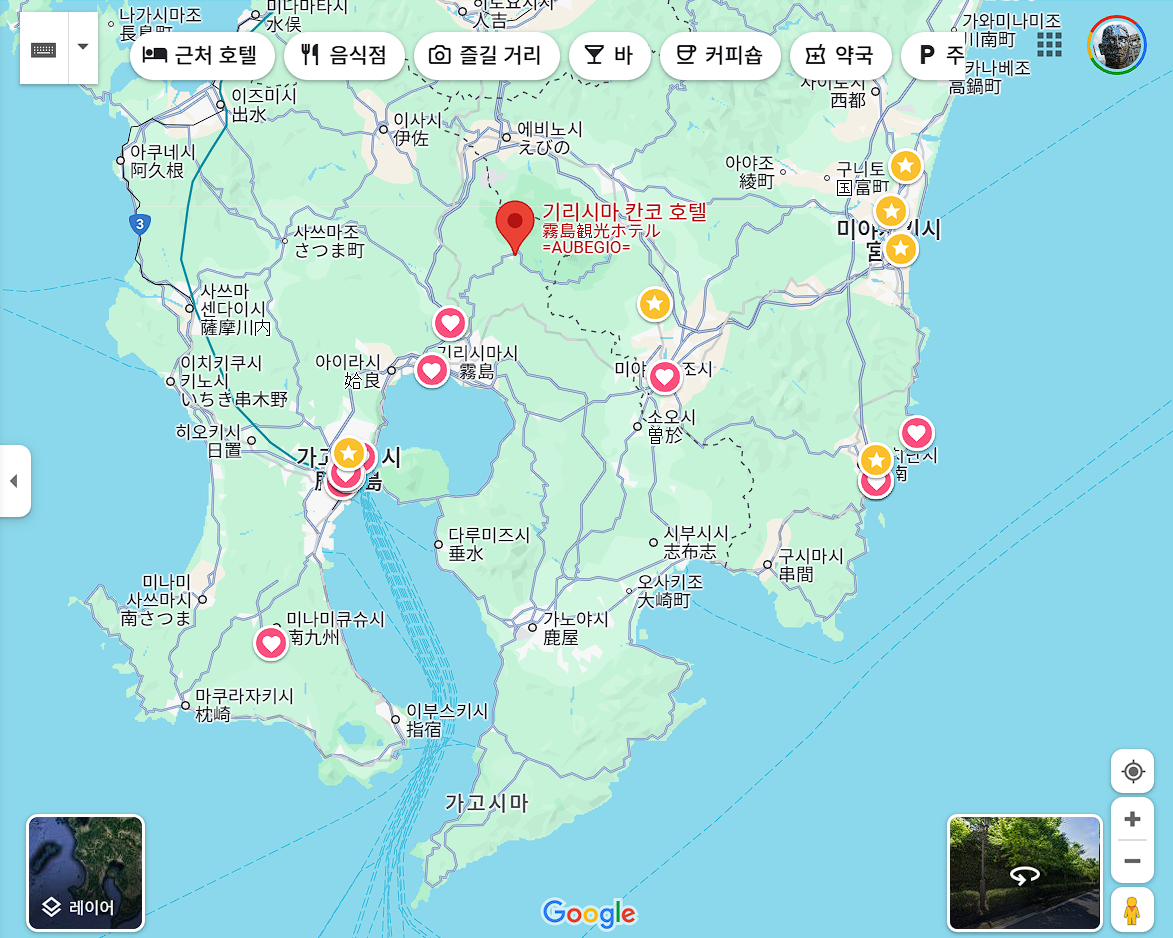Viewport: 1173px width, 938px height.
Task: Click the 아쿠네시 阿久根 city label
Action: [162, 161]
